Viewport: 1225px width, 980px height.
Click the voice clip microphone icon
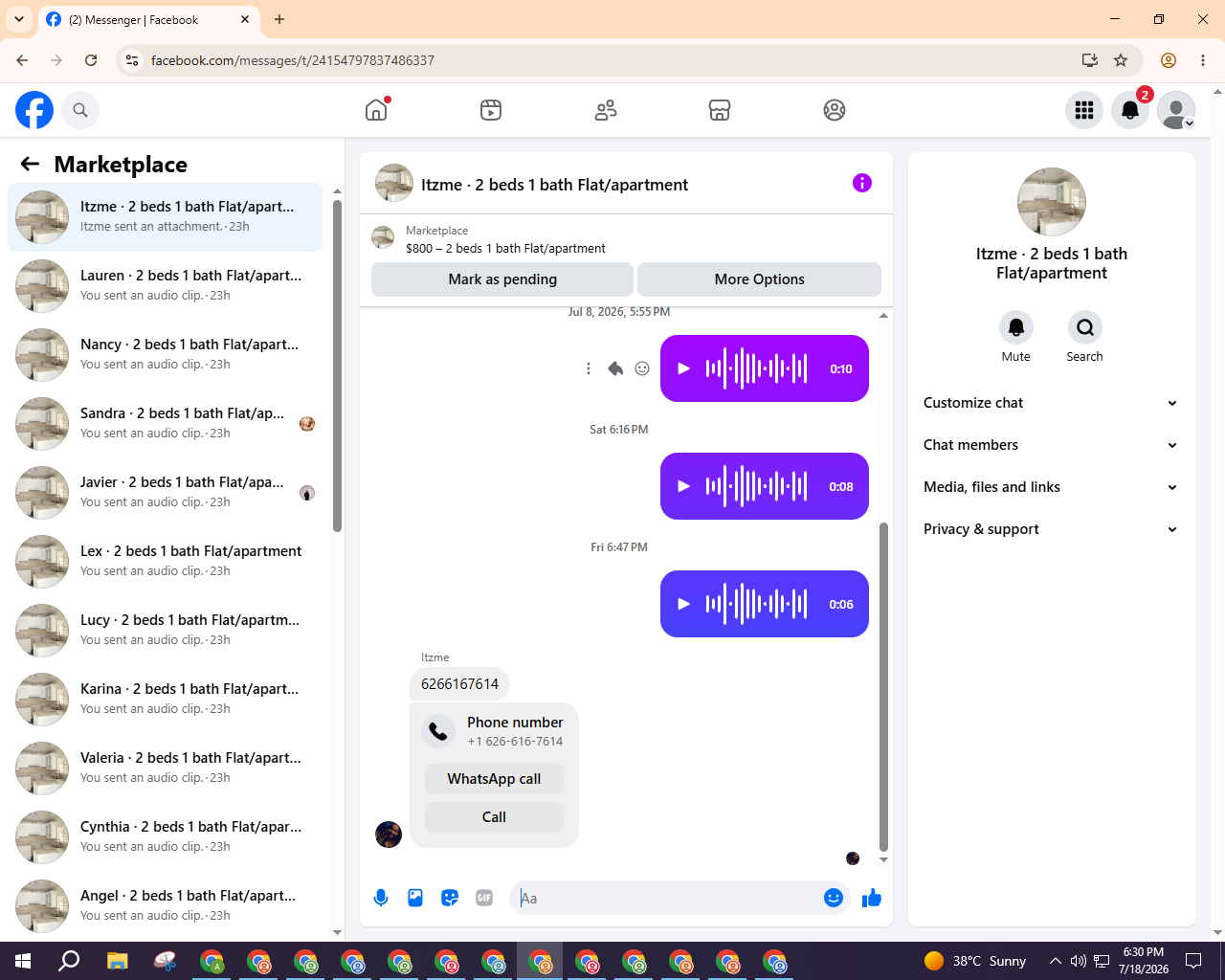381,898
